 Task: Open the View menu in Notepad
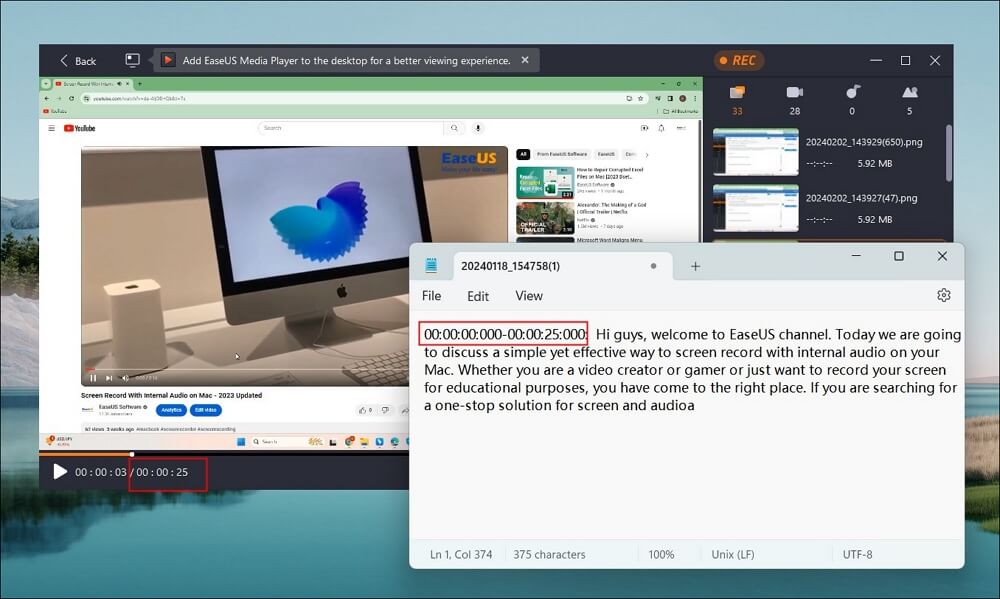pyautogui.click(x=529, y=296)
